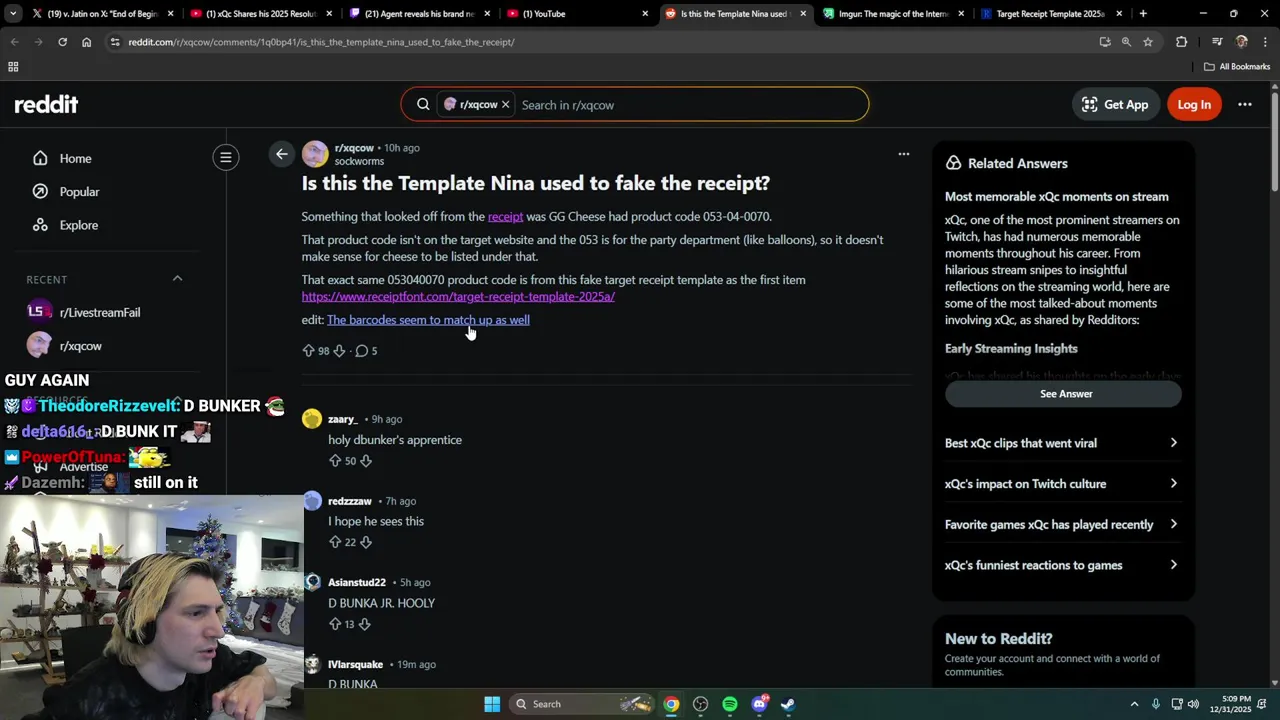Open the receiptfont.com template link
The width and height of the screenshot is (1280, 720).
[x=458, y=297]
